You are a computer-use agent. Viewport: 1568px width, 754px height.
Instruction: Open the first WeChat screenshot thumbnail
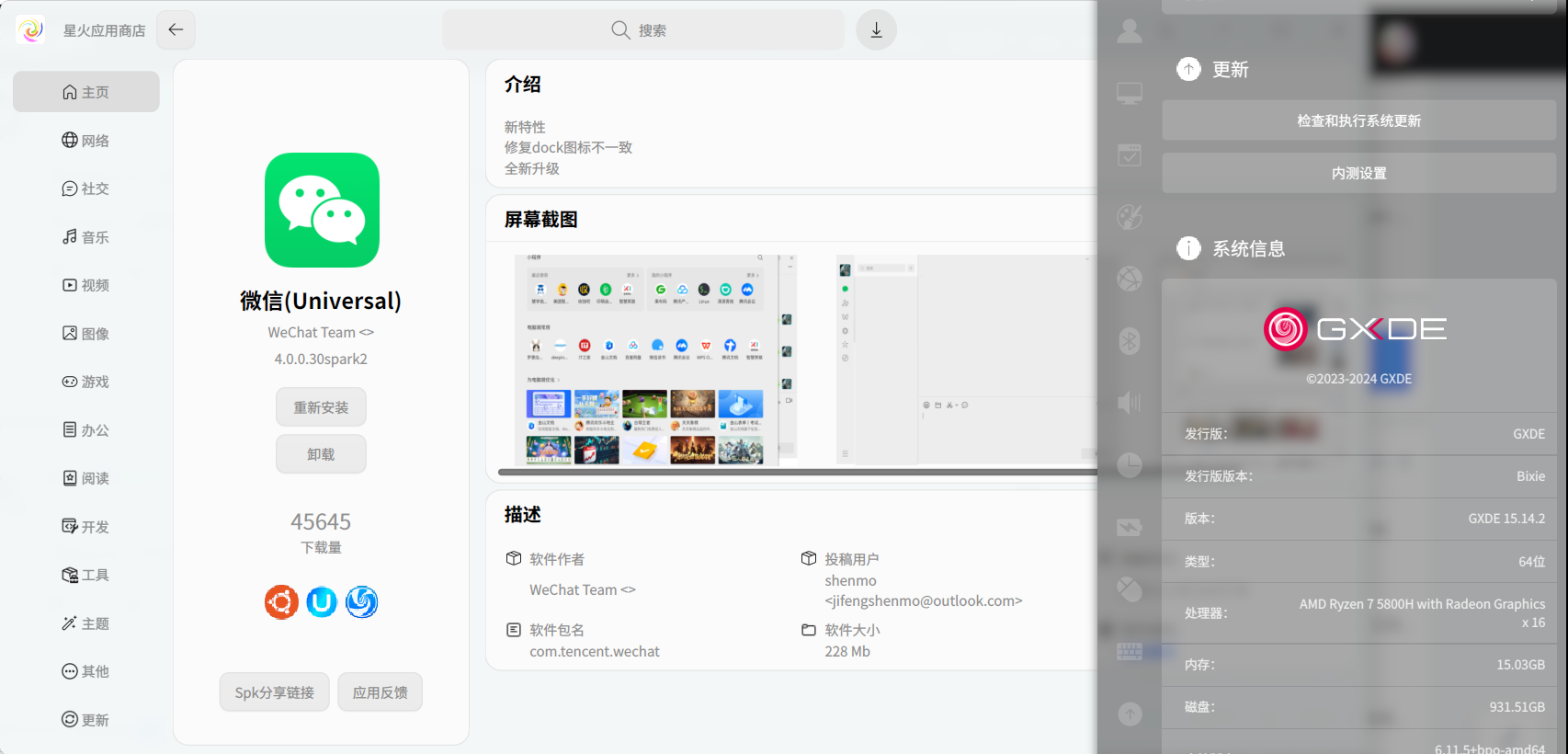click(655, 360)
